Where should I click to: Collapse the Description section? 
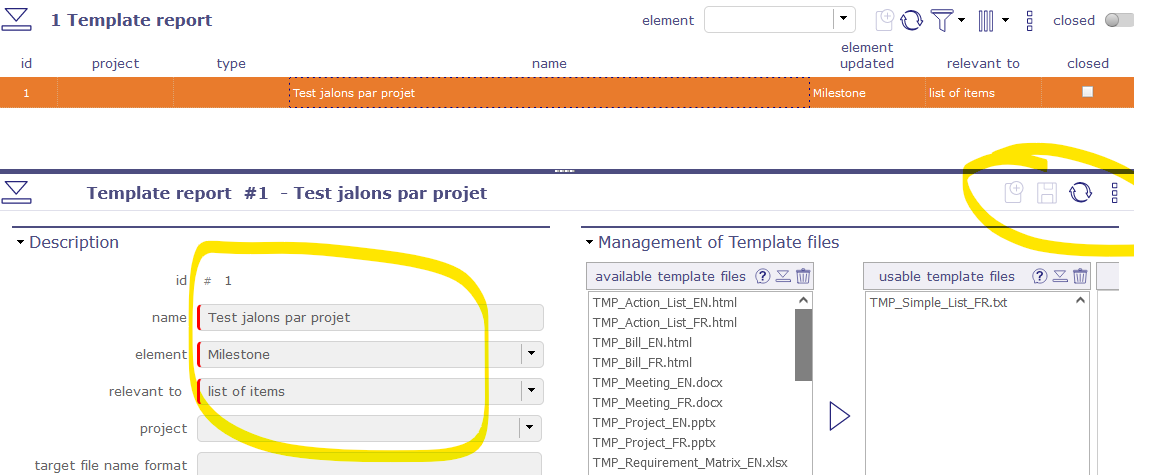[x=21, y=243]
